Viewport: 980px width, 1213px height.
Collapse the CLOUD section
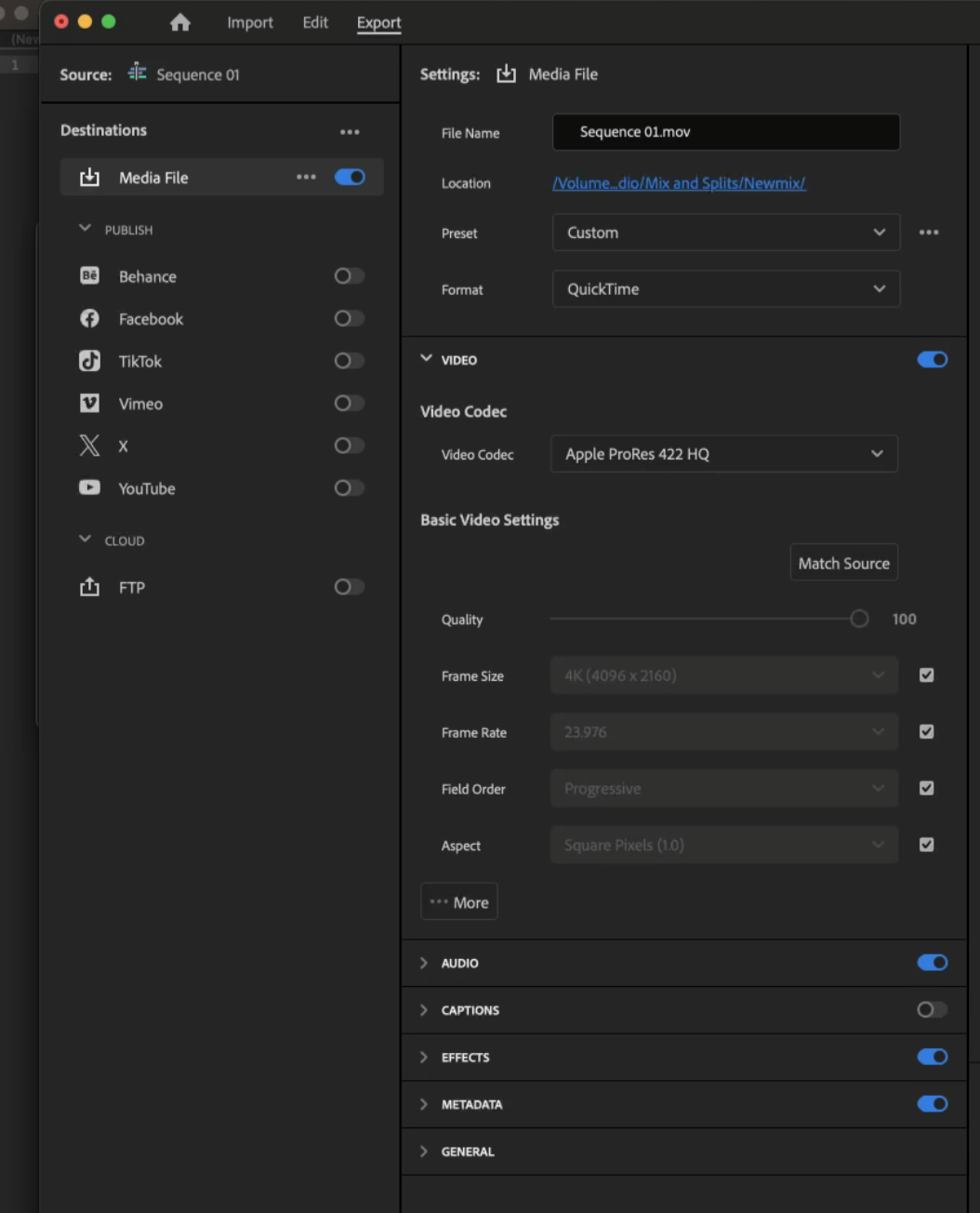pyautogui.click(x=86, y=539)
